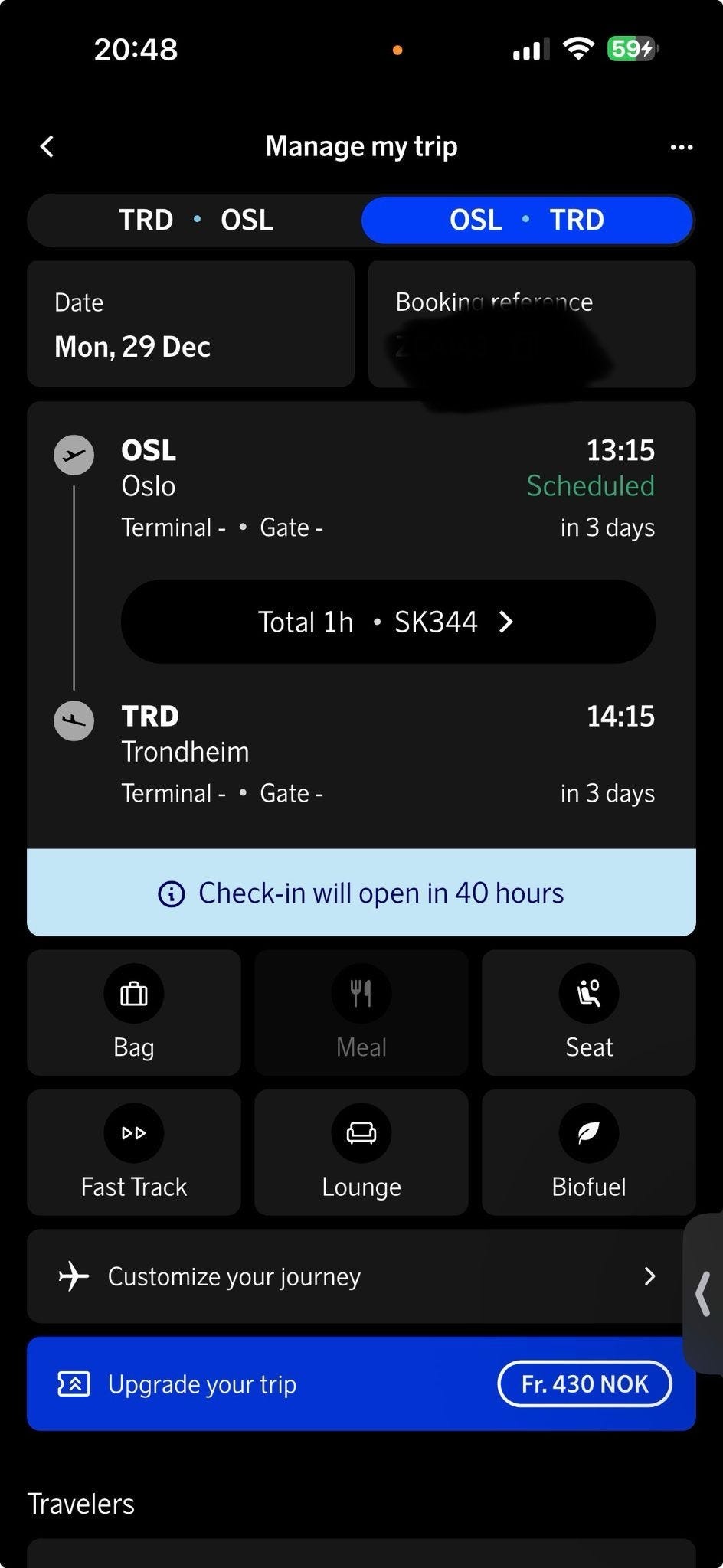Go back using the top-left arrow
Viewport: 723px width, 1568px height.
[x=47, y=146]
